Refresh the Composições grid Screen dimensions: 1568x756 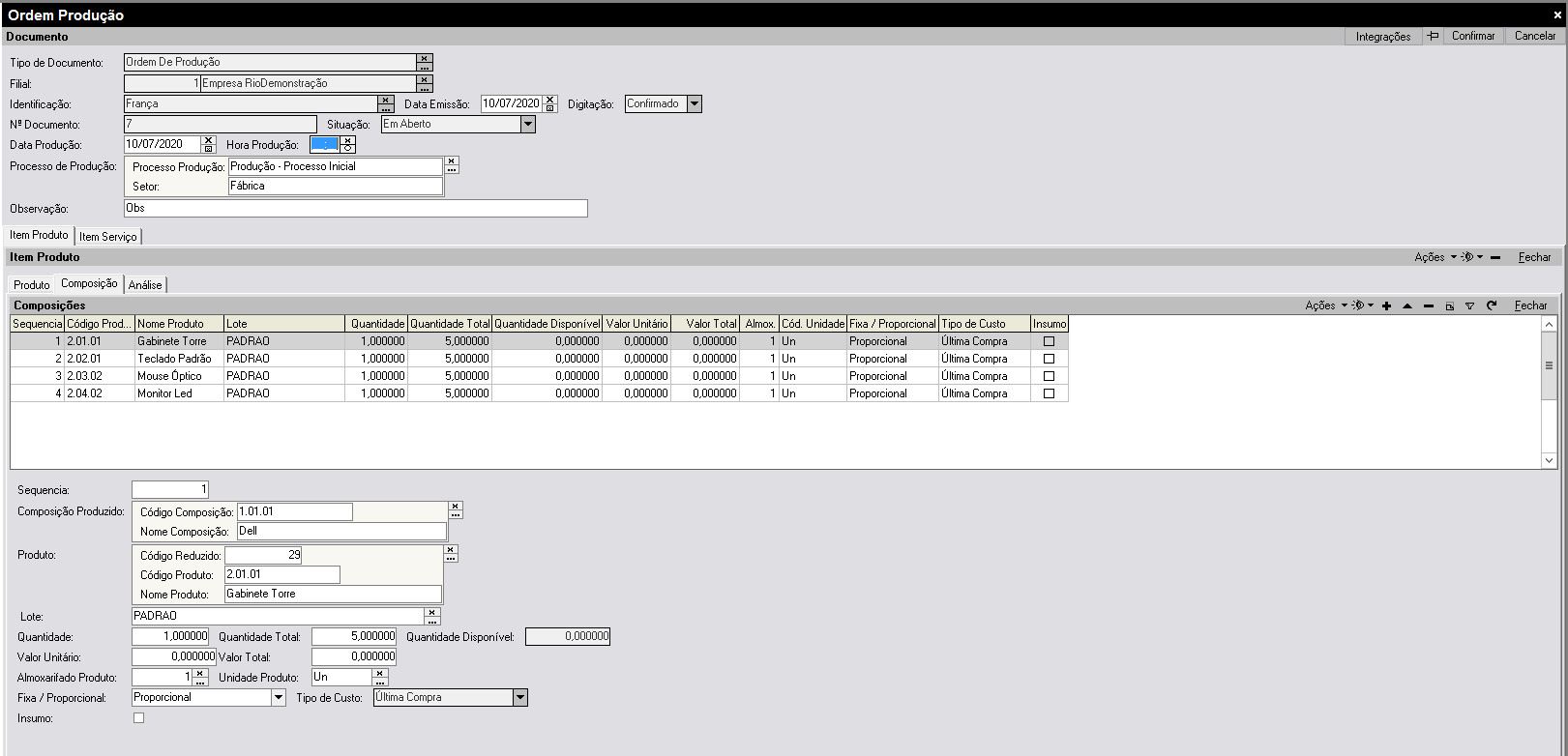coord(1492,305)
